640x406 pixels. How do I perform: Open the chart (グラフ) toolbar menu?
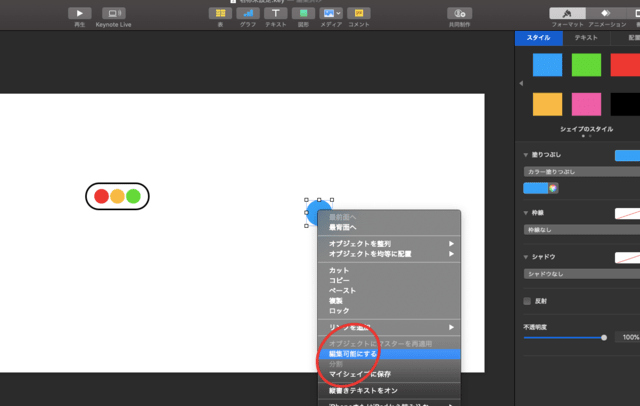(247, 13)
